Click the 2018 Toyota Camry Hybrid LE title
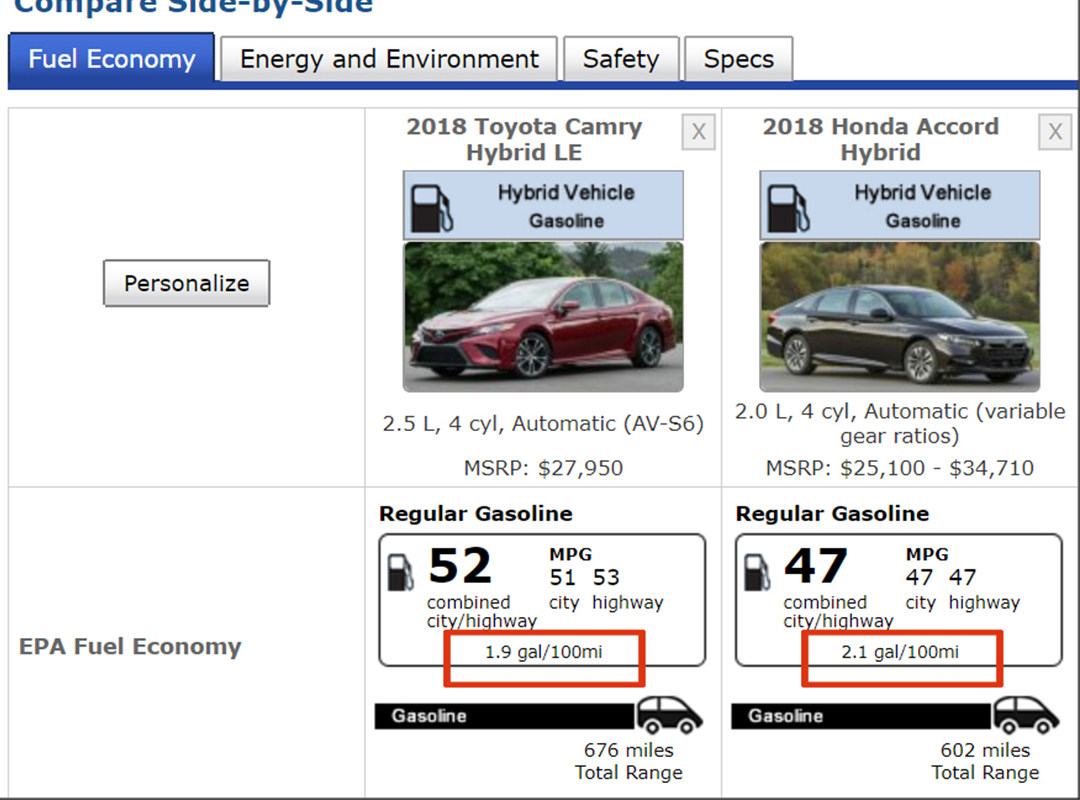The image size is (1080, 800). pos(524,140)
